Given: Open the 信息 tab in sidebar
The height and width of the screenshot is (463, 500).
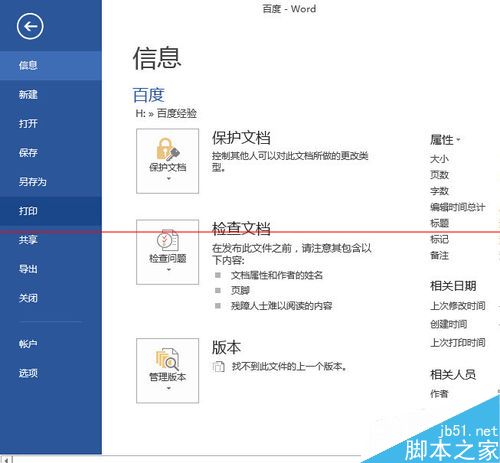Looking at the screenshot, I should tap(51, 65).
